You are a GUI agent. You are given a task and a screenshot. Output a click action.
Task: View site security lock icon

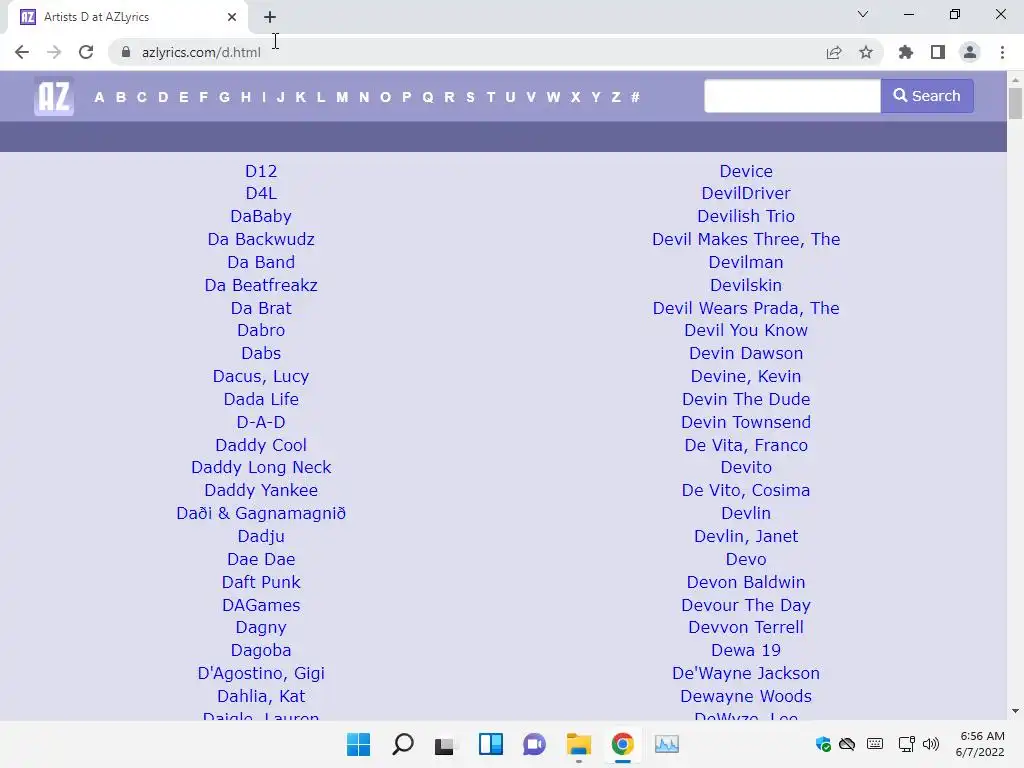(126, 52)
